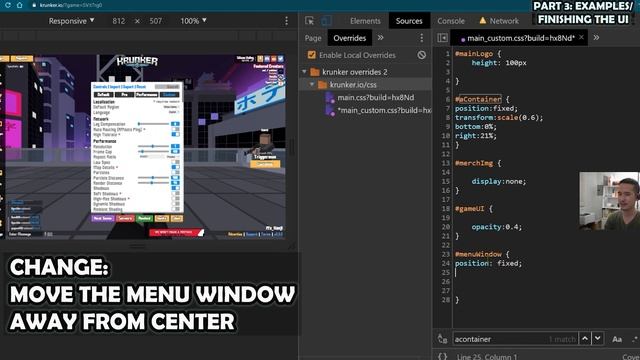
Task: Toggle Soft Shadows switch
Action: (176, 193)
